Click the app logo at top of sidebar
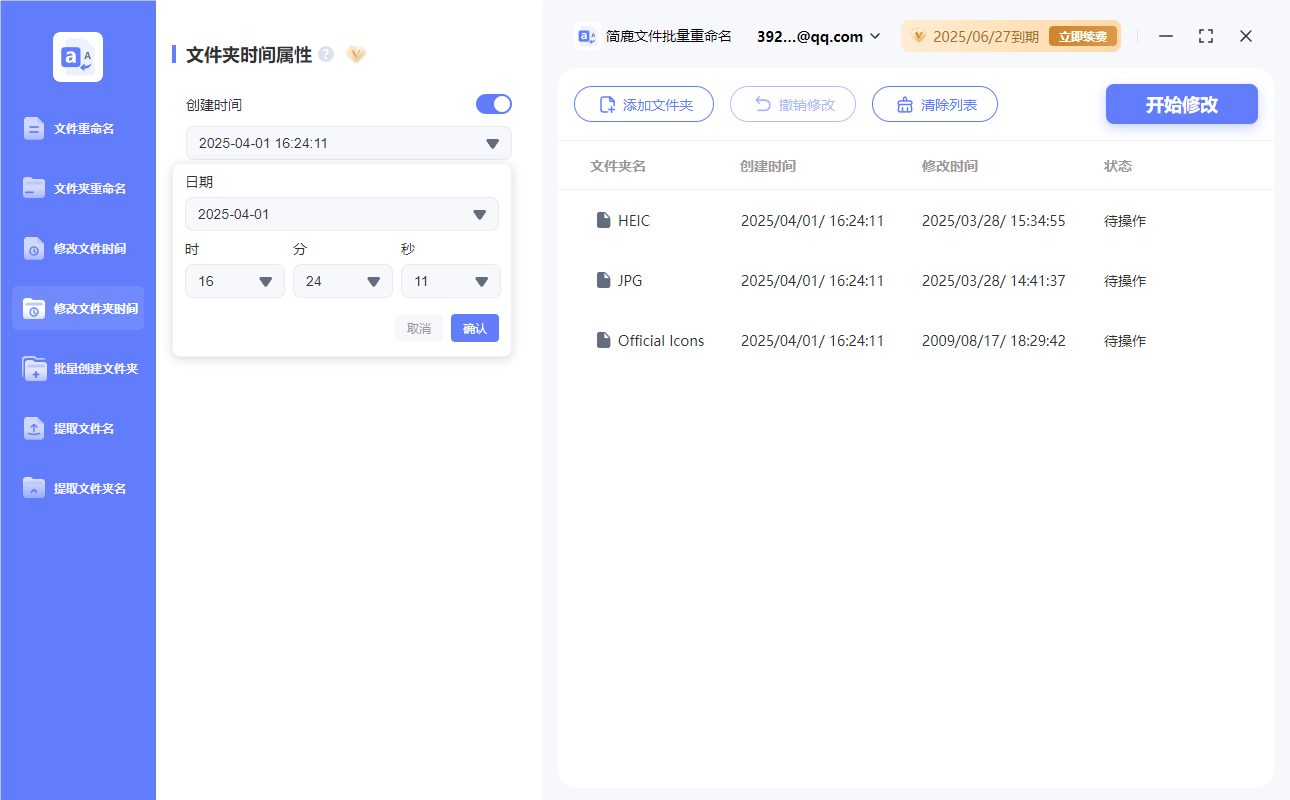The image size is (1290, 800). 77,57
